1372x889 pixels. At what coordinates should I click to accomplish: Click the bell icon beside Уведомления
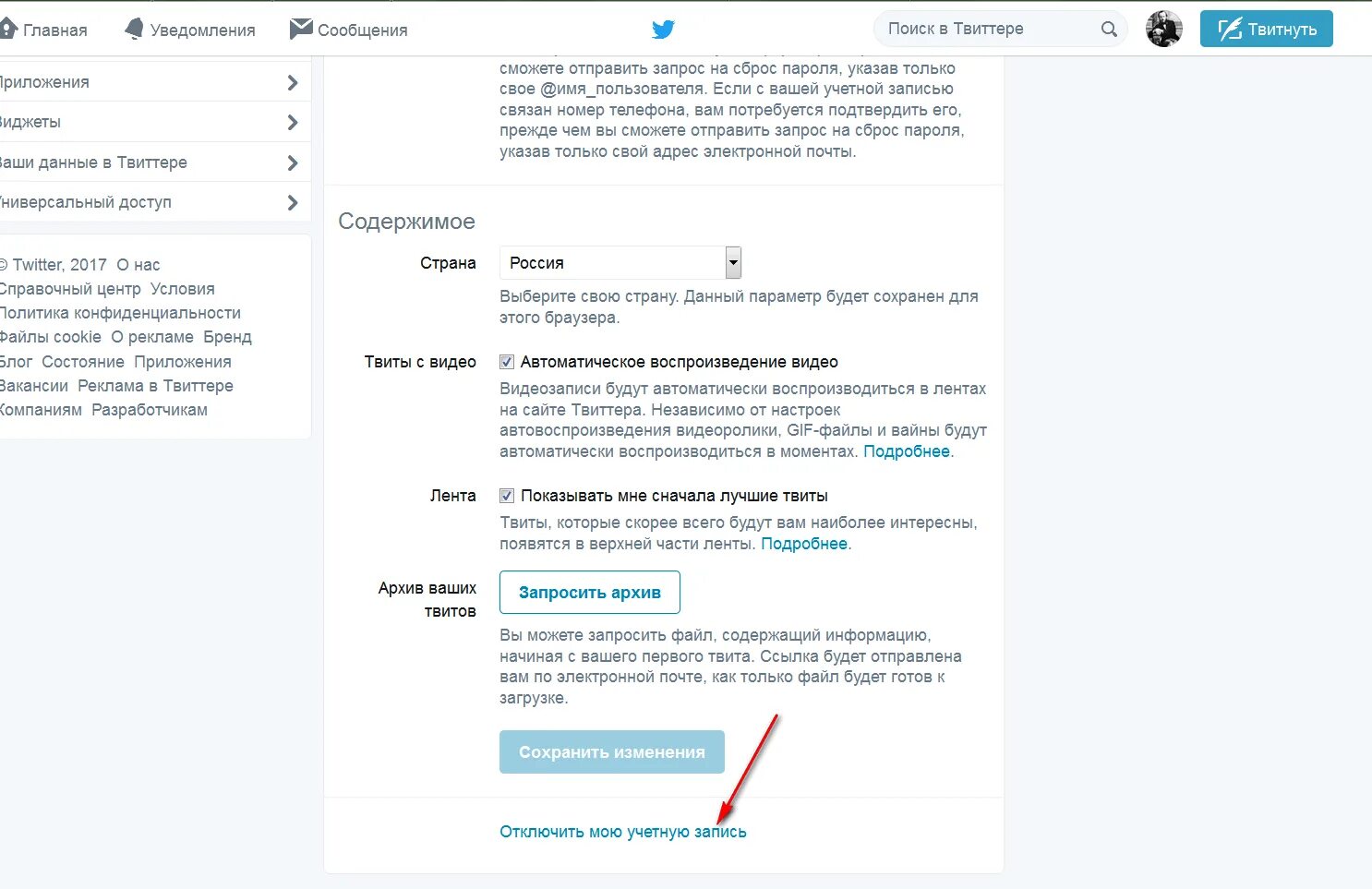tap(135, 29)
